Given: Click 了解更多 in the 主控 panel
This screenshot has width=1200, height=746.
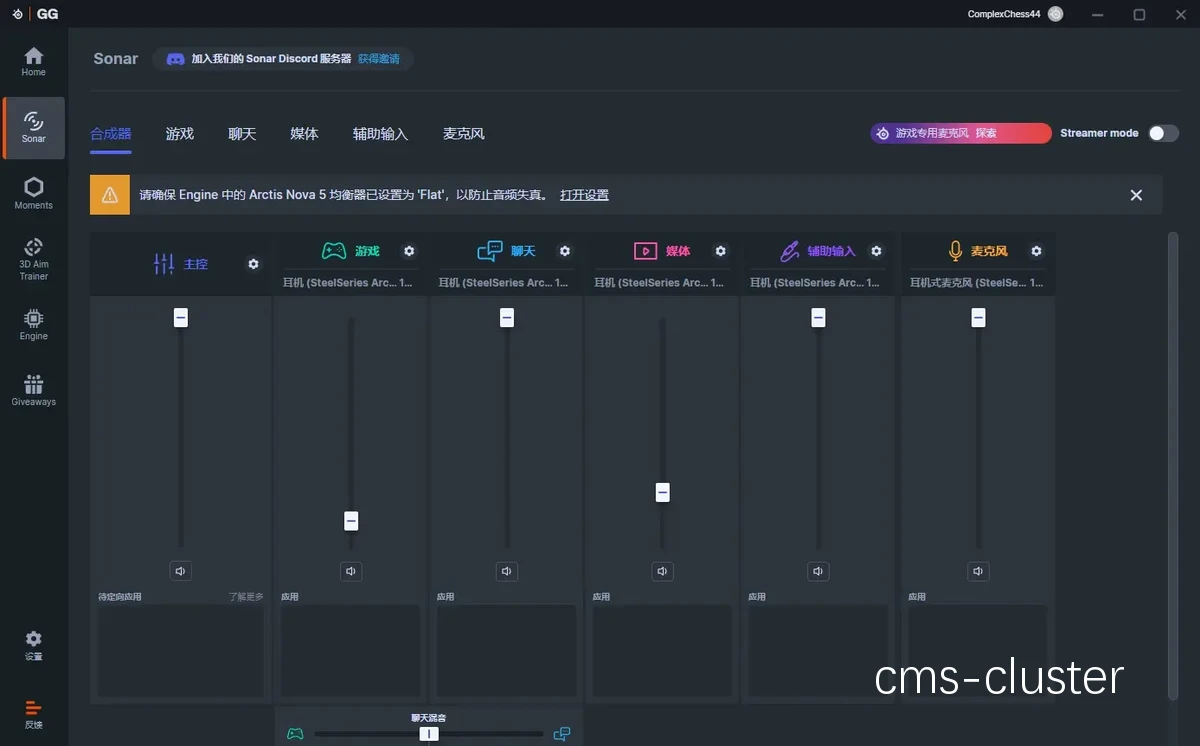Looking at the screenshot, I should click(x=246, y=597).
